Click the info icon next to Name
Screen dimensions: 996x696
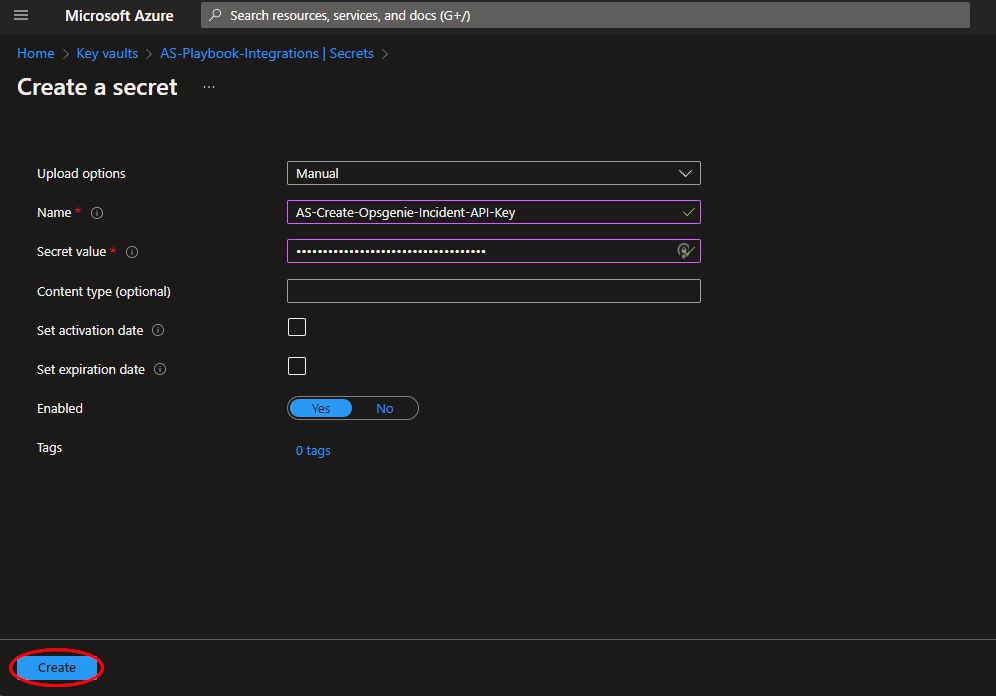coord(97,213)
